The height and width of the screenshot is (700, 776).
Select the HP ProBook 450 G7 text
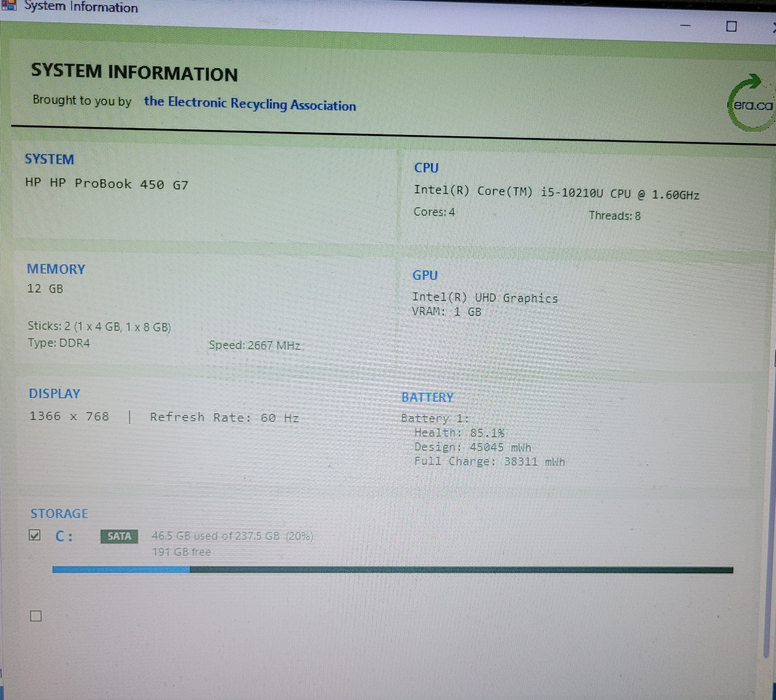point(107,184)
